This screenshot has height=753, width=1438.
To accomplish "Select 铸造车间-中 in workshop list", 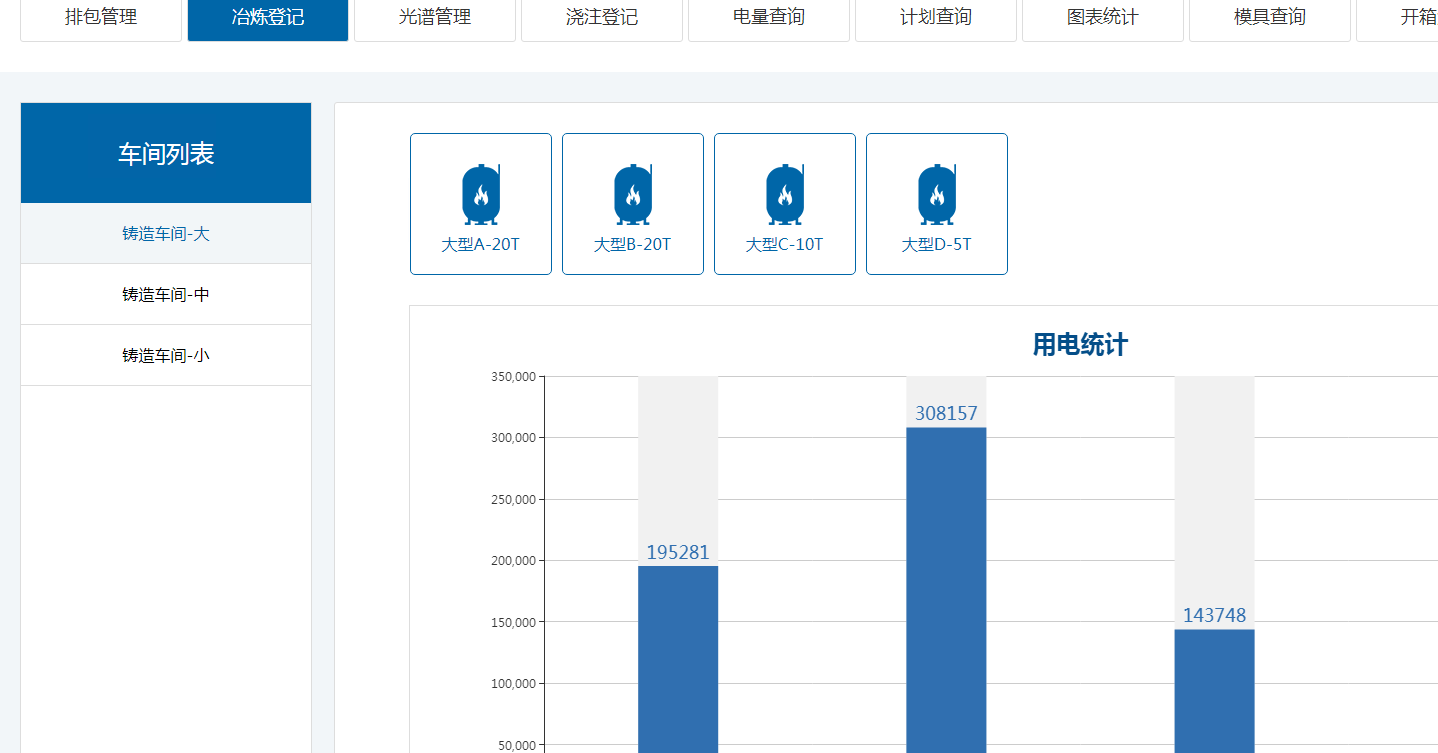I will [x=166, y=295].
